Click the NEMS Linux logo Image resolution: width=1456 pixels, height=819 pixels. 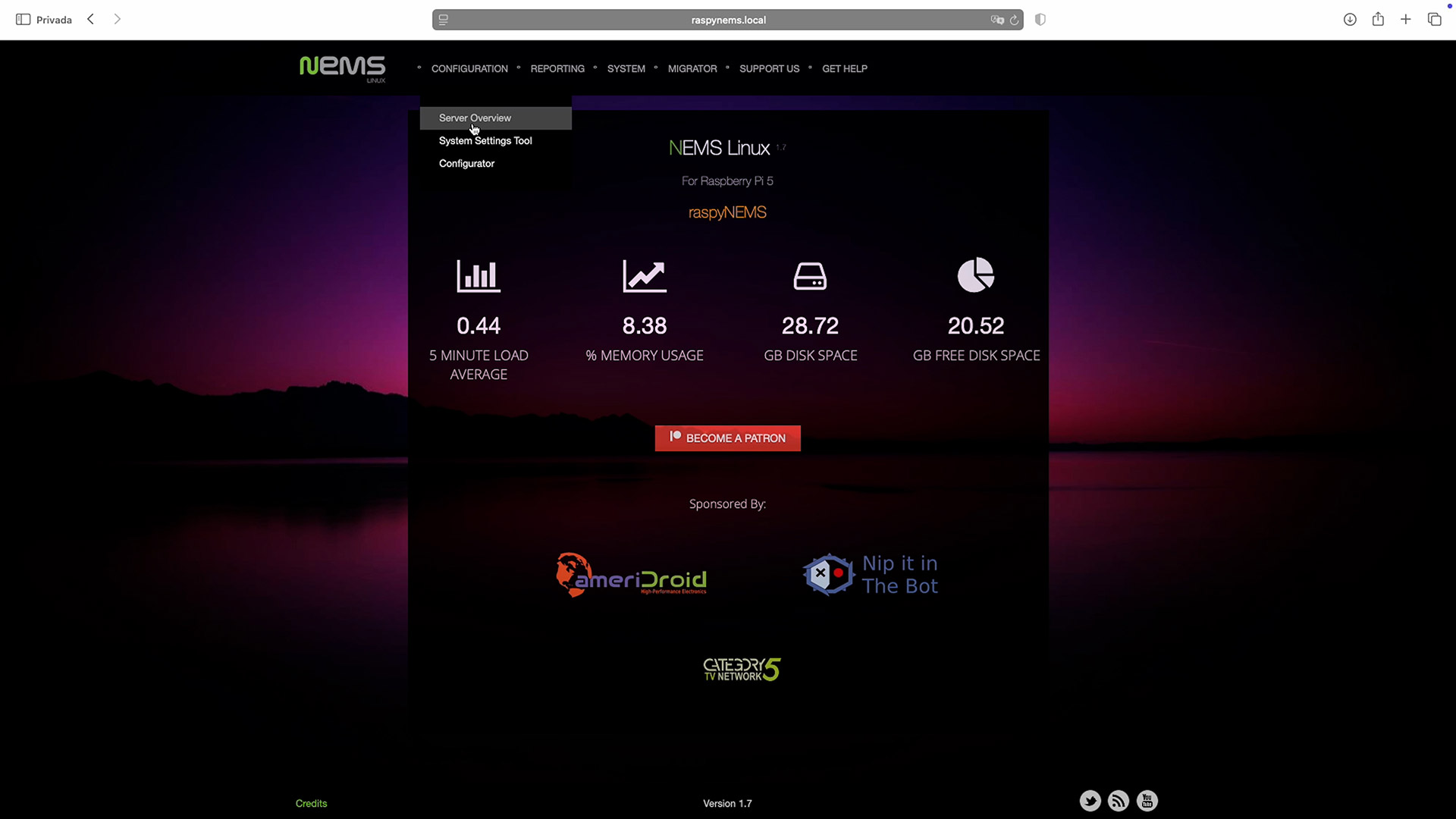(342, 68)
